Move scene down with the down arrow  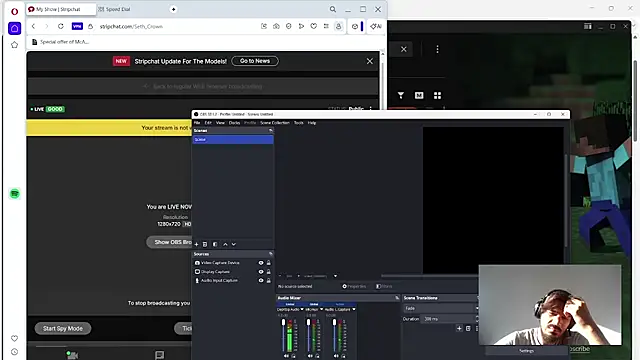point(234,244)
